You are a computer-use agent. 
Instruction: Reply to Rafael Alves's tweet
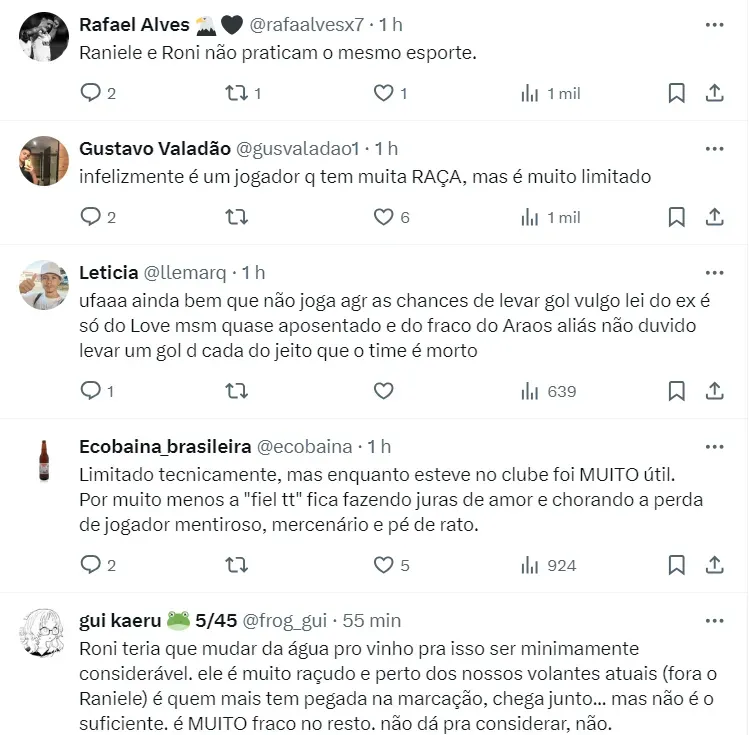point(91,93)
